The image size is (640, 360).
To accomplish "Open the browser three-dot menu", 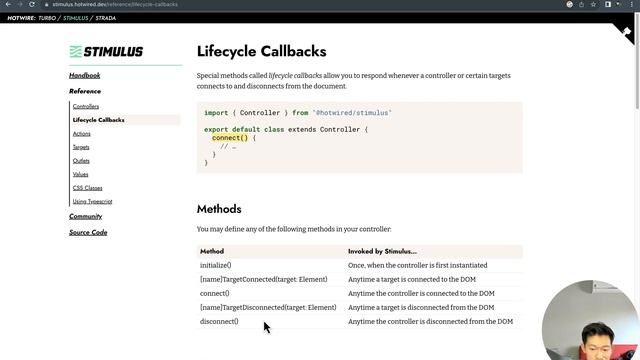I will 631,4.
